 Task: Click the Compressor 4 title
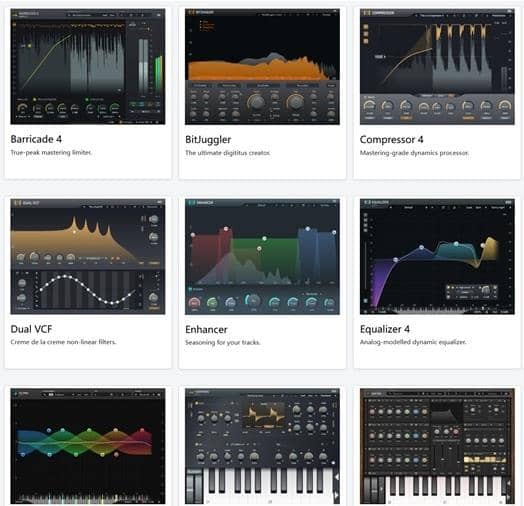pyautogui.click(x=391, y=139)
